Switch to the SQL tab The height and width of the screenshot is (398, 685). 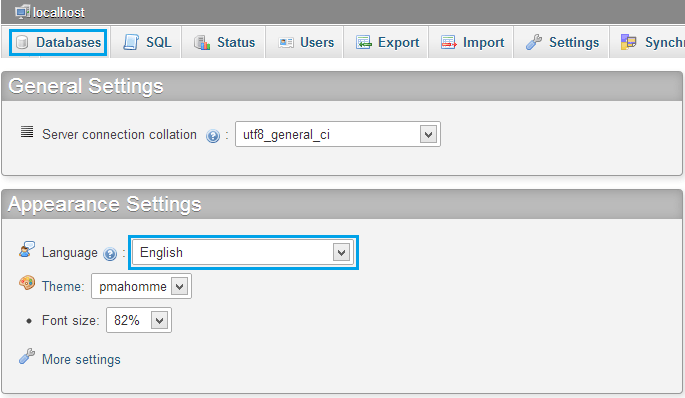pos(147,42)
